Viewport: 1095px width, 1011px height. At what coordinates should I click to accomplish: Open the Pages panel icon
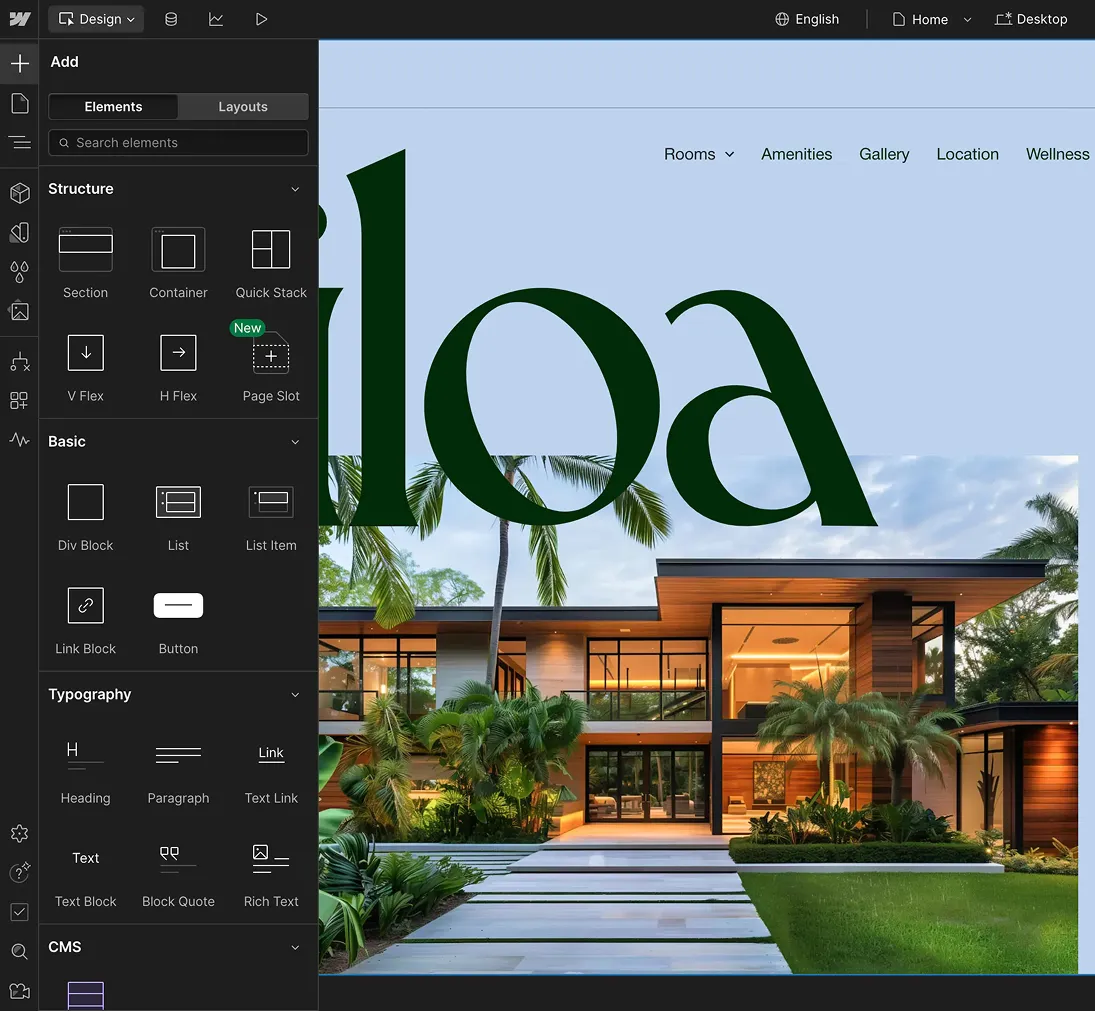20,103
